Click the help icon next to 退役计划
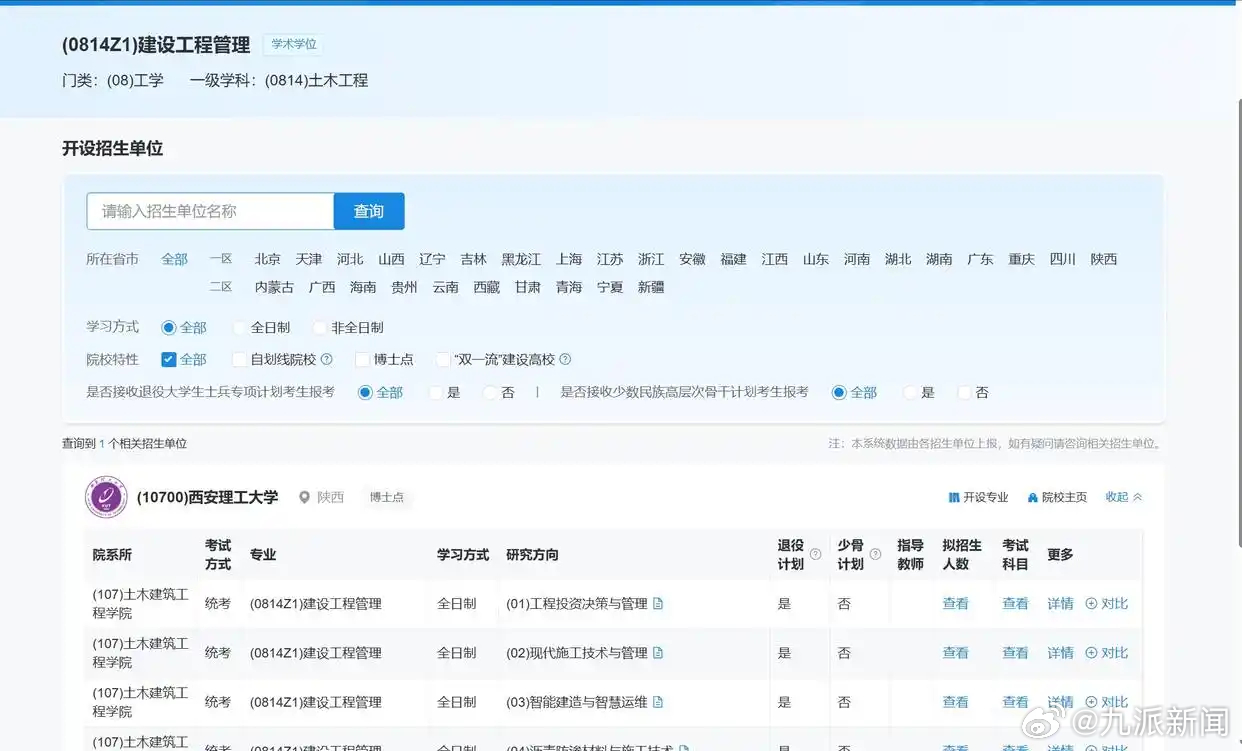 click(x=815, y=554)
